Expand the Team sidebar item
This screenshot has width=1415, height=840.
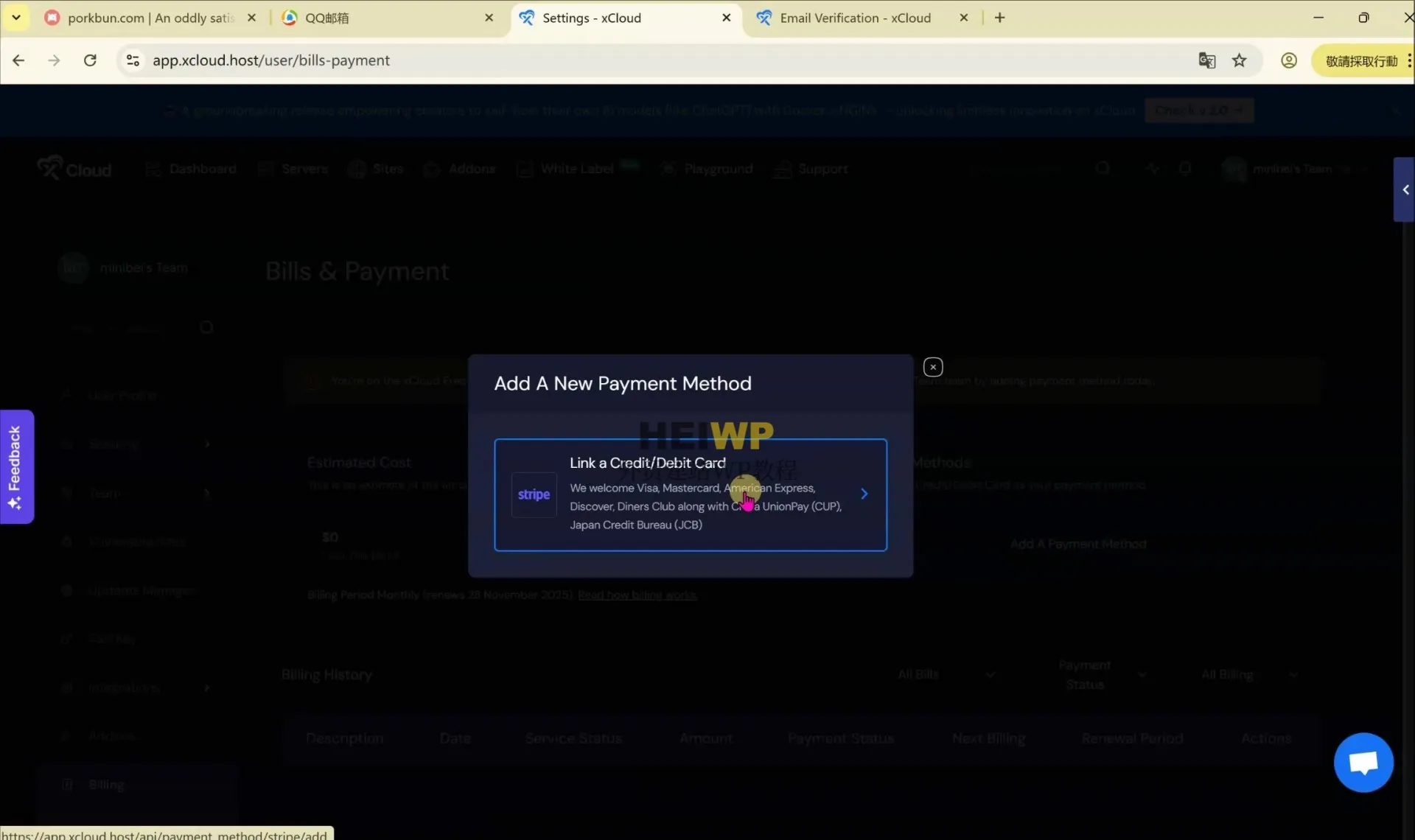click(x=206, y=492)
